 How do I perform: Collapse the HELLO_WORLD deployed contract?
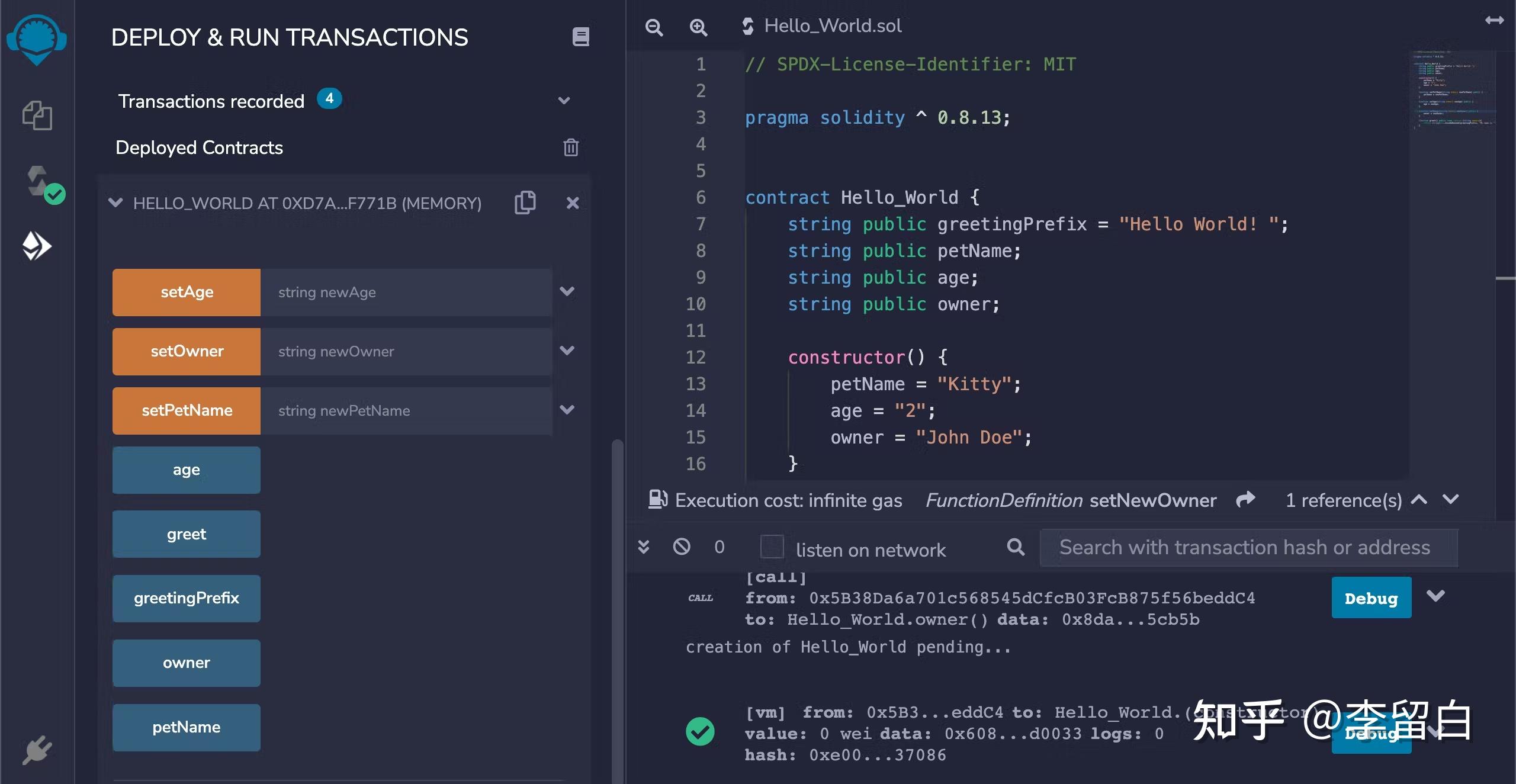[115, 203]
